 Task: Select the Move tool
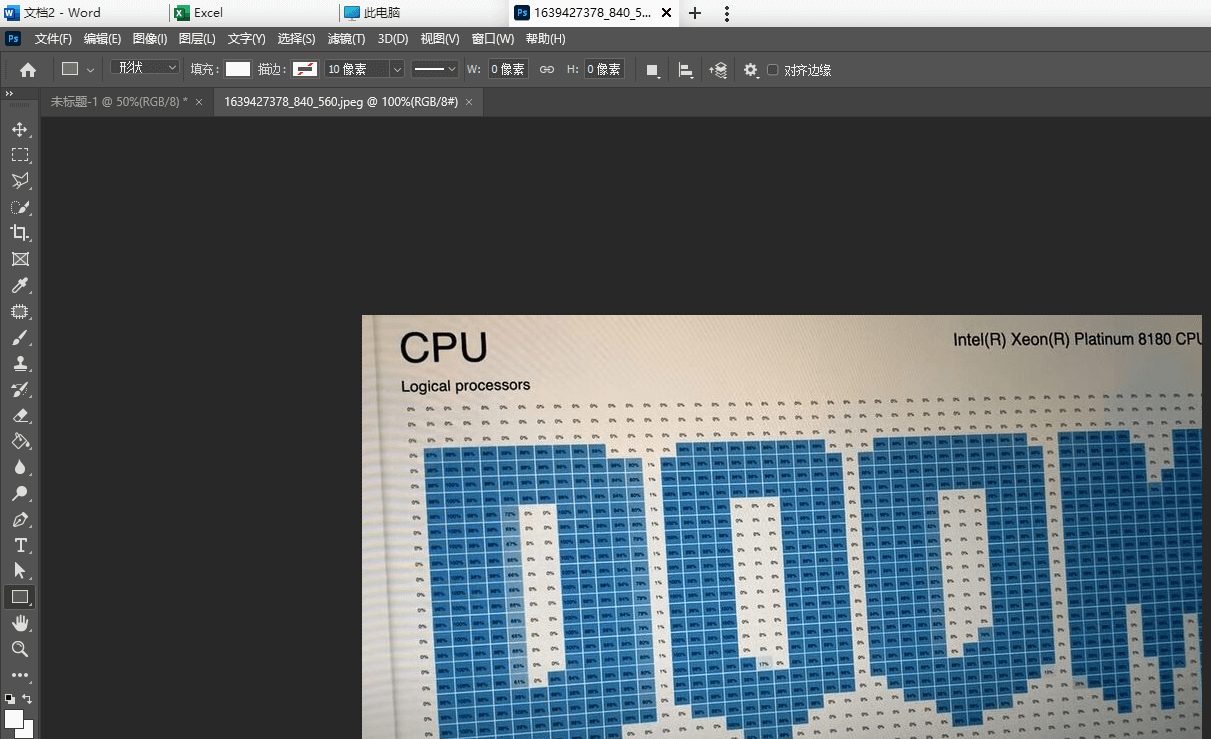click(x=19, y=129)
